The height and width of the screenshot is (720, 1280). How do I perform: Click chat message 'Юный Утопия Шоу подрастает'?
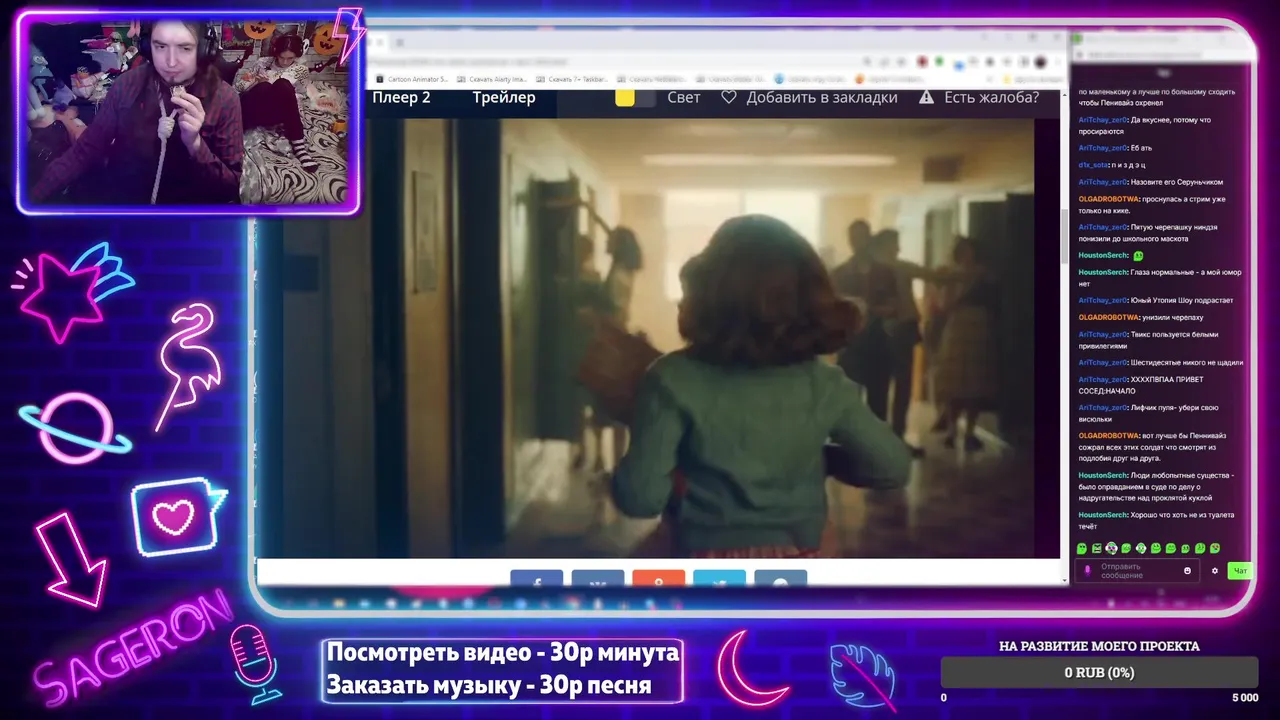click(x=1182, y=300)
